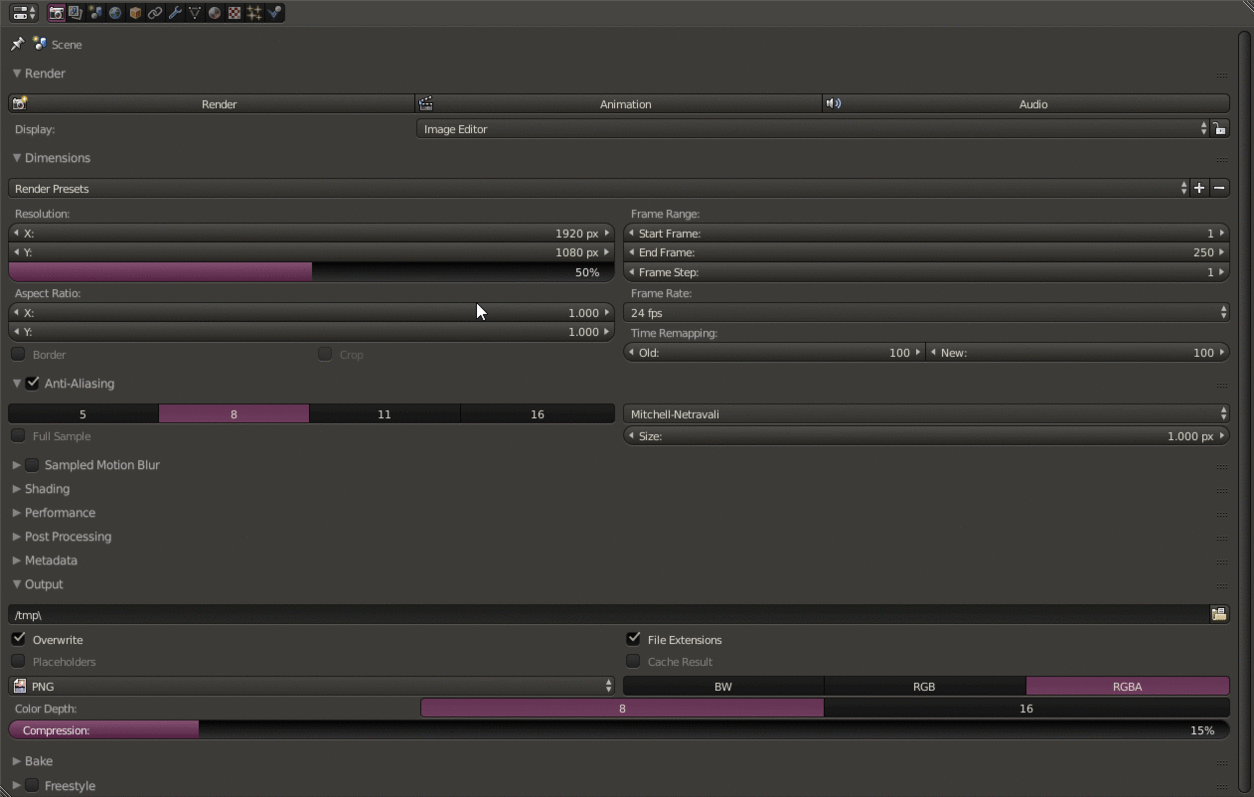Open the editor type selector menu
This screenshot has height=797, width=1254.
pyautogui.click(x=23, y=13)
